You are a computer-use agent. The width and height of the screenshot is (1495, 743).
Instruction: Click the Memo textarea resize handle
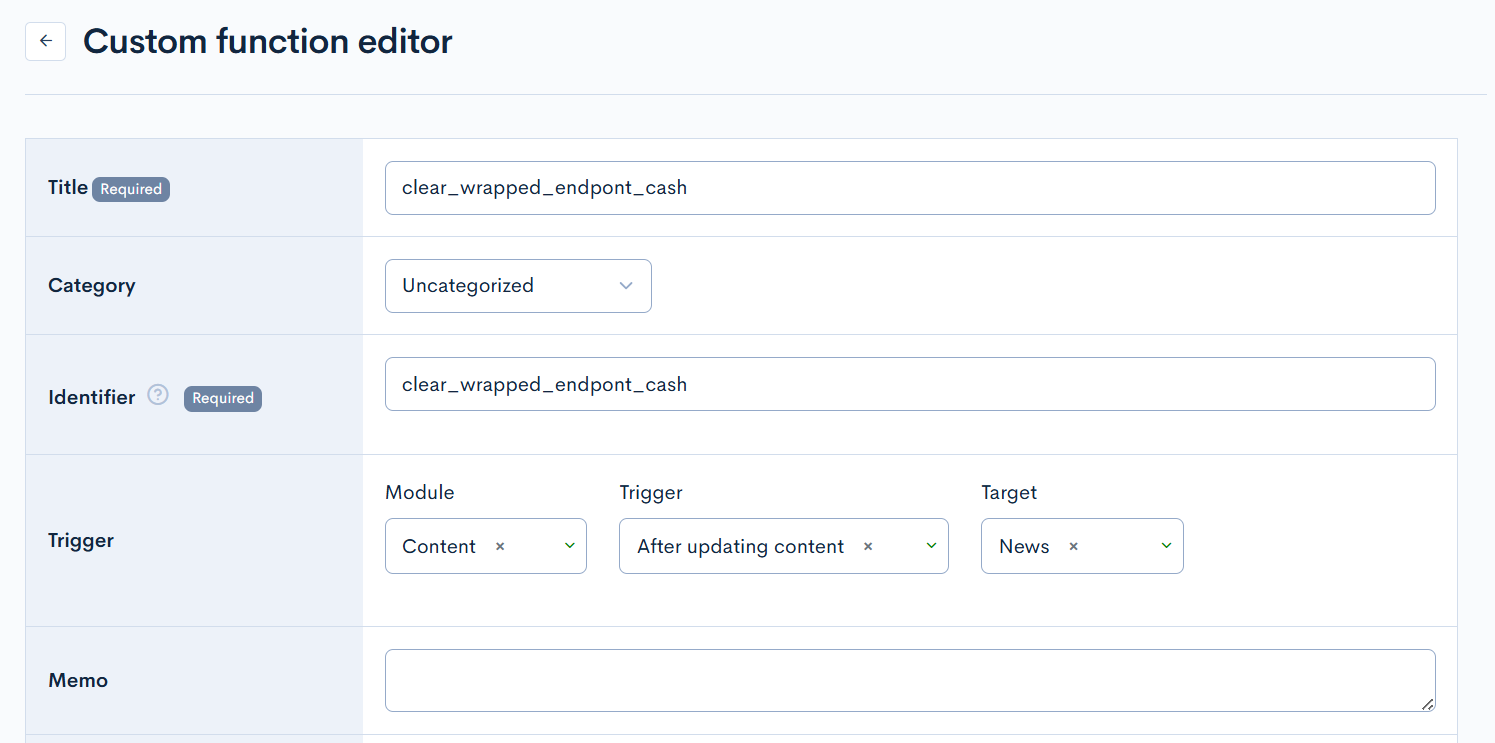pos(1428,704)
